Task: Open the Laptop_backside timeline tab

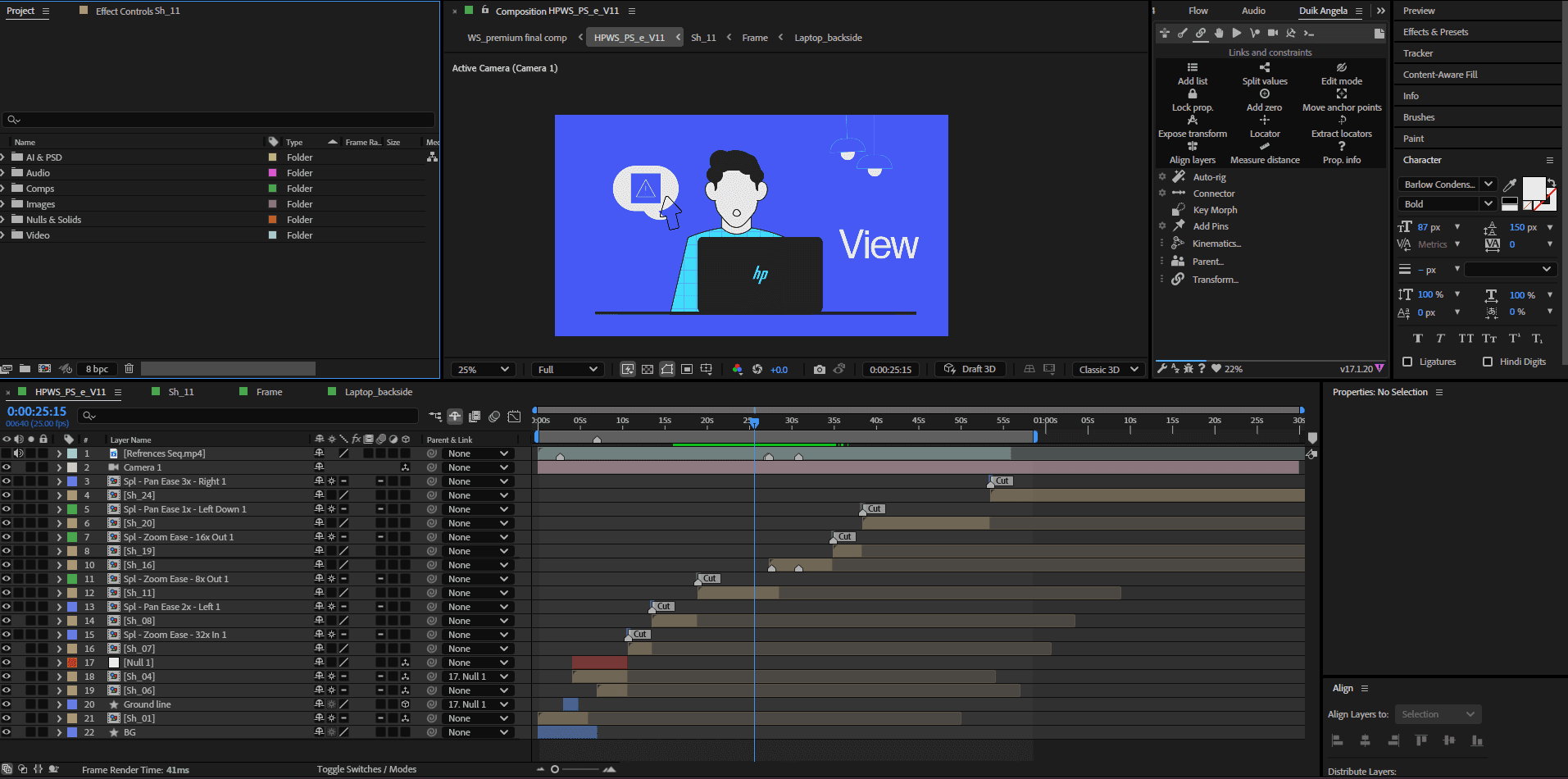Action: tap(379, 392)
